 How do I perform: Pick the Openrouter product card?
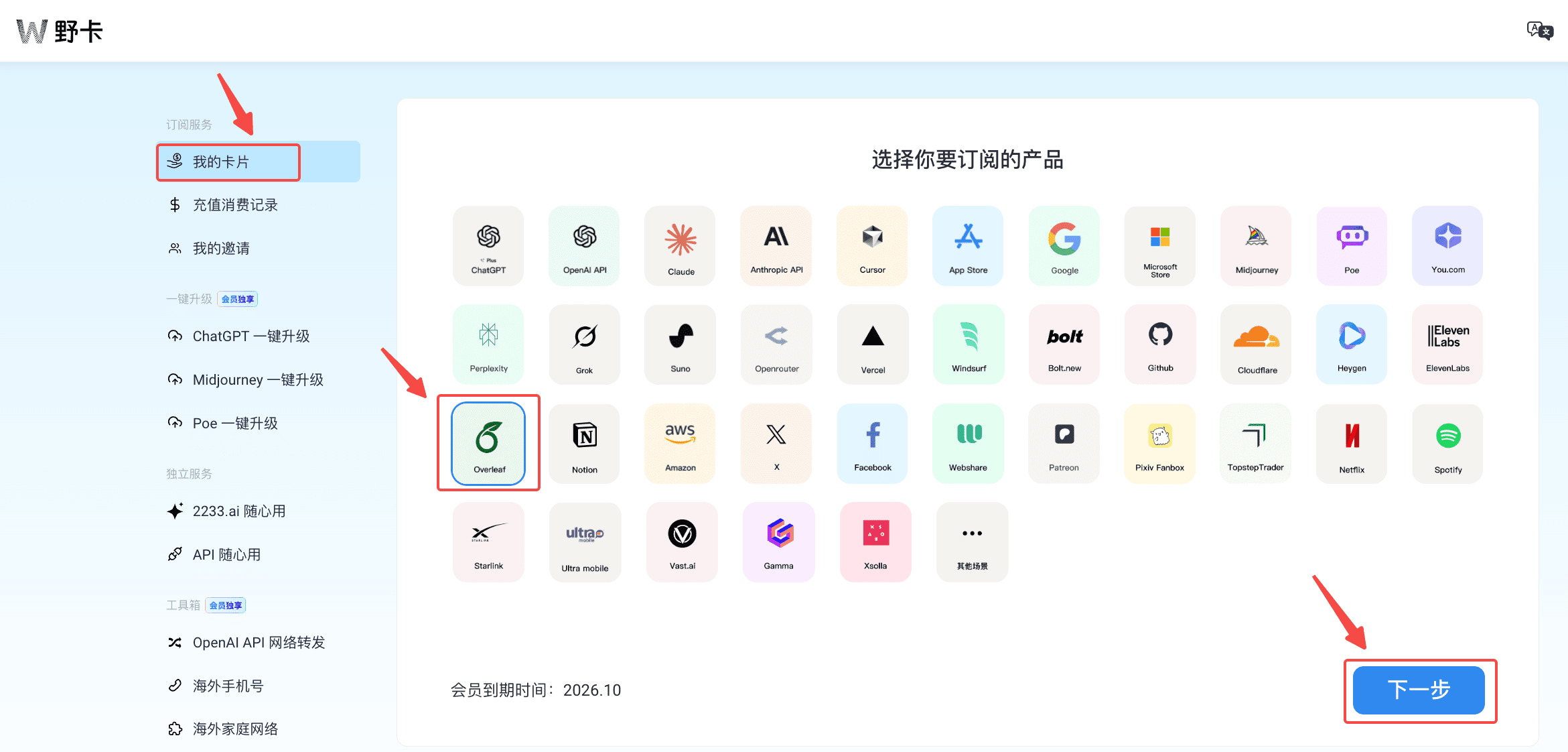click(x=776, y=344)
